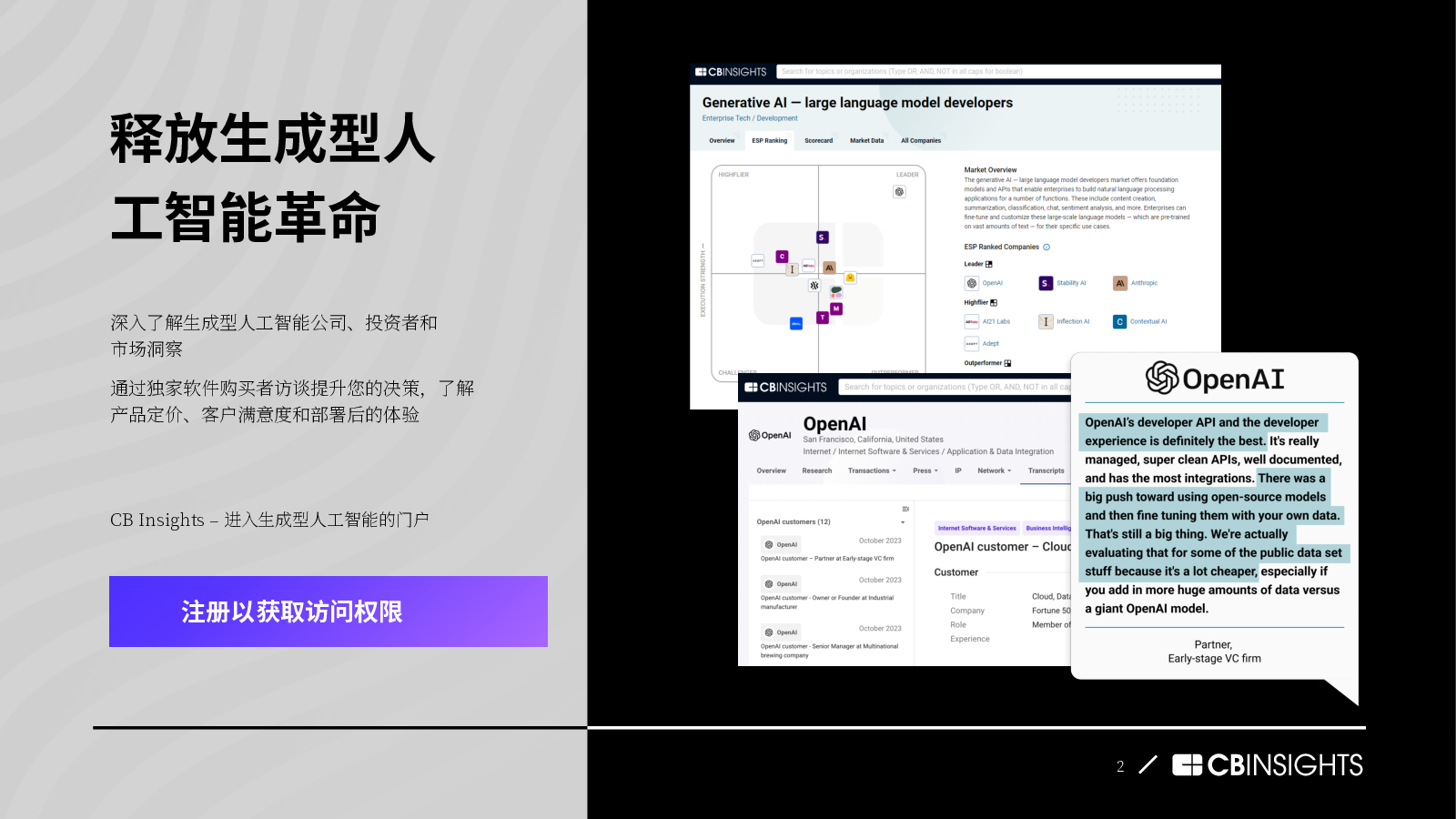This screenshot has width=1456, height=819.
Task: Open the Overview tab on the OpenAI profile
Action: 772,471
